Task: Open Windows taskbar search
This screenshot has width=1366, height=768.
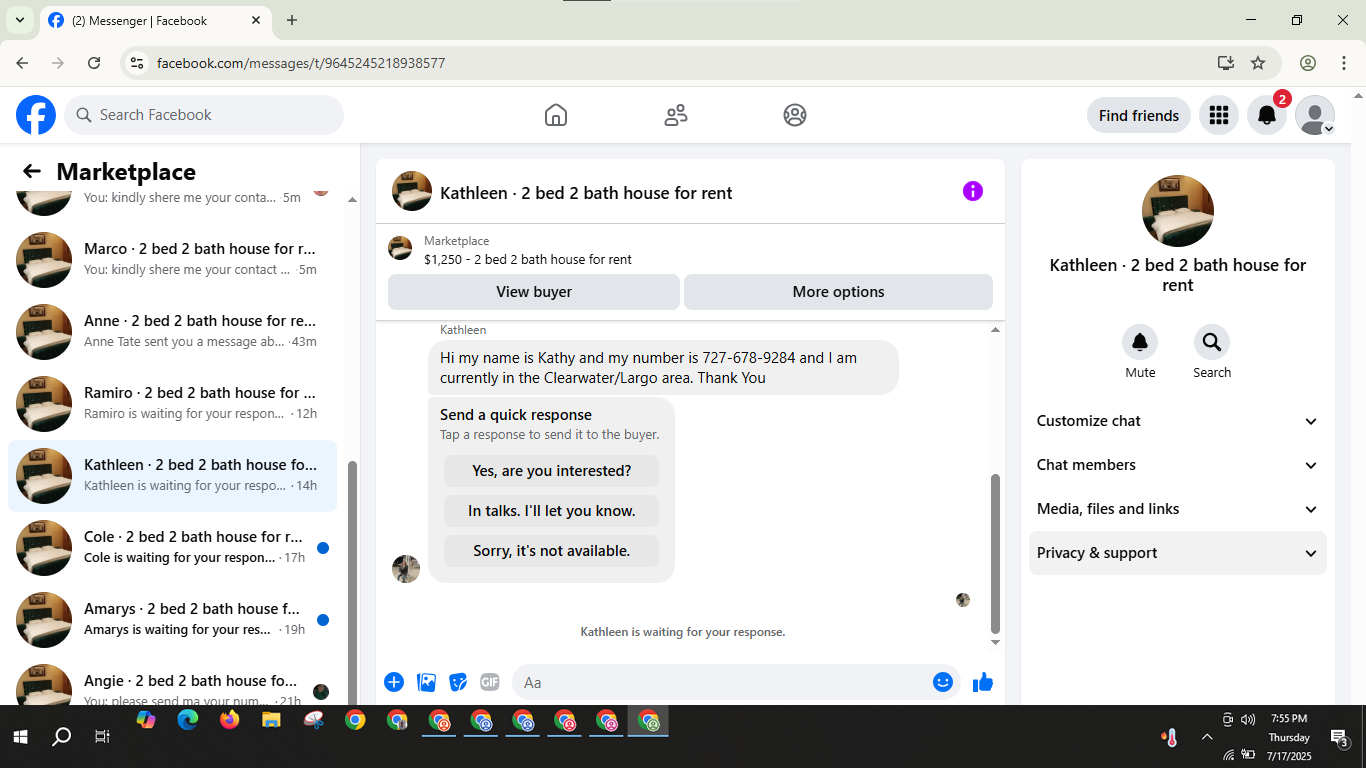Action: click(61, 737)
